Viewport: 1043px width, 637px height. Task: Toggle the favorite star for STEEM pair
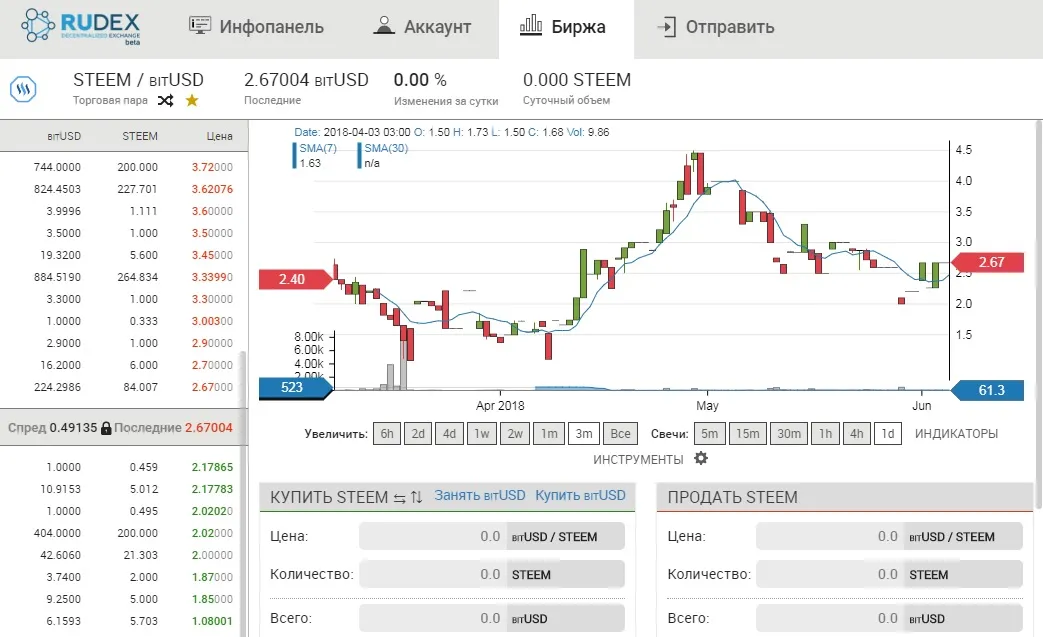tap(192, 100)
